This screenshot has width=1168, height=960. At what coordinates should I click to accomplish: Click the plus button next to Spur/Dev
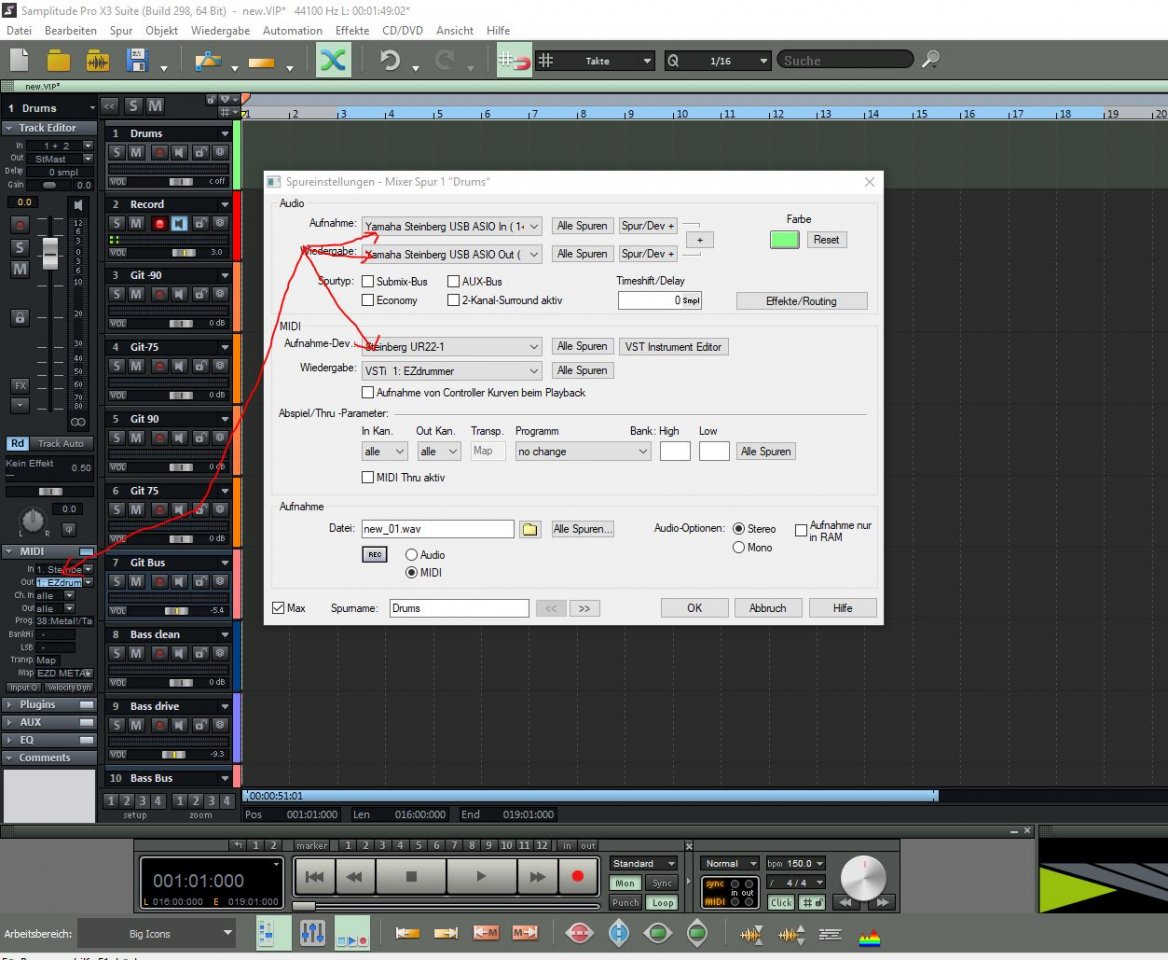(x=699, y=240)
